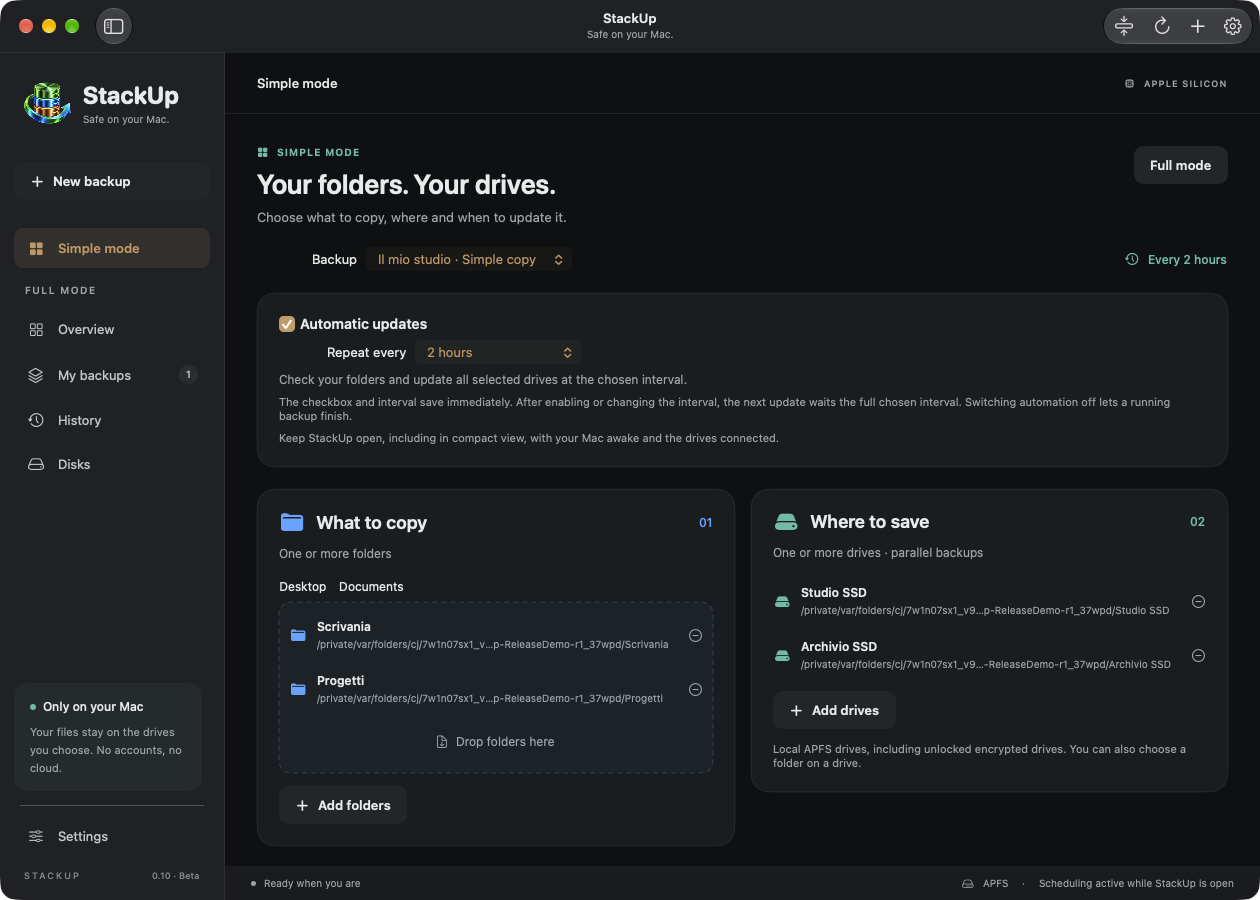This screenshot has height=900, width=1260.
Task: Click the Scrivania folder path text
Action: (493, 645)
